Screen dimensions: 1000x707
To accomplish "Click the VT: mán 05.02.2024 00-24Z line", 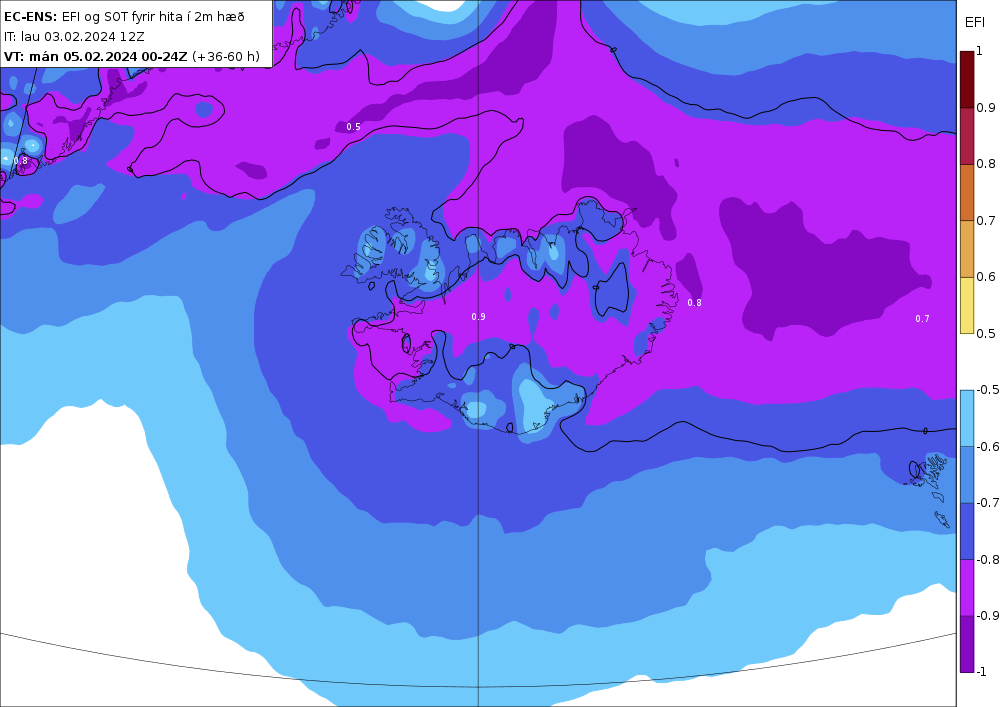I will pyautogui.click(x=132, y=56).
